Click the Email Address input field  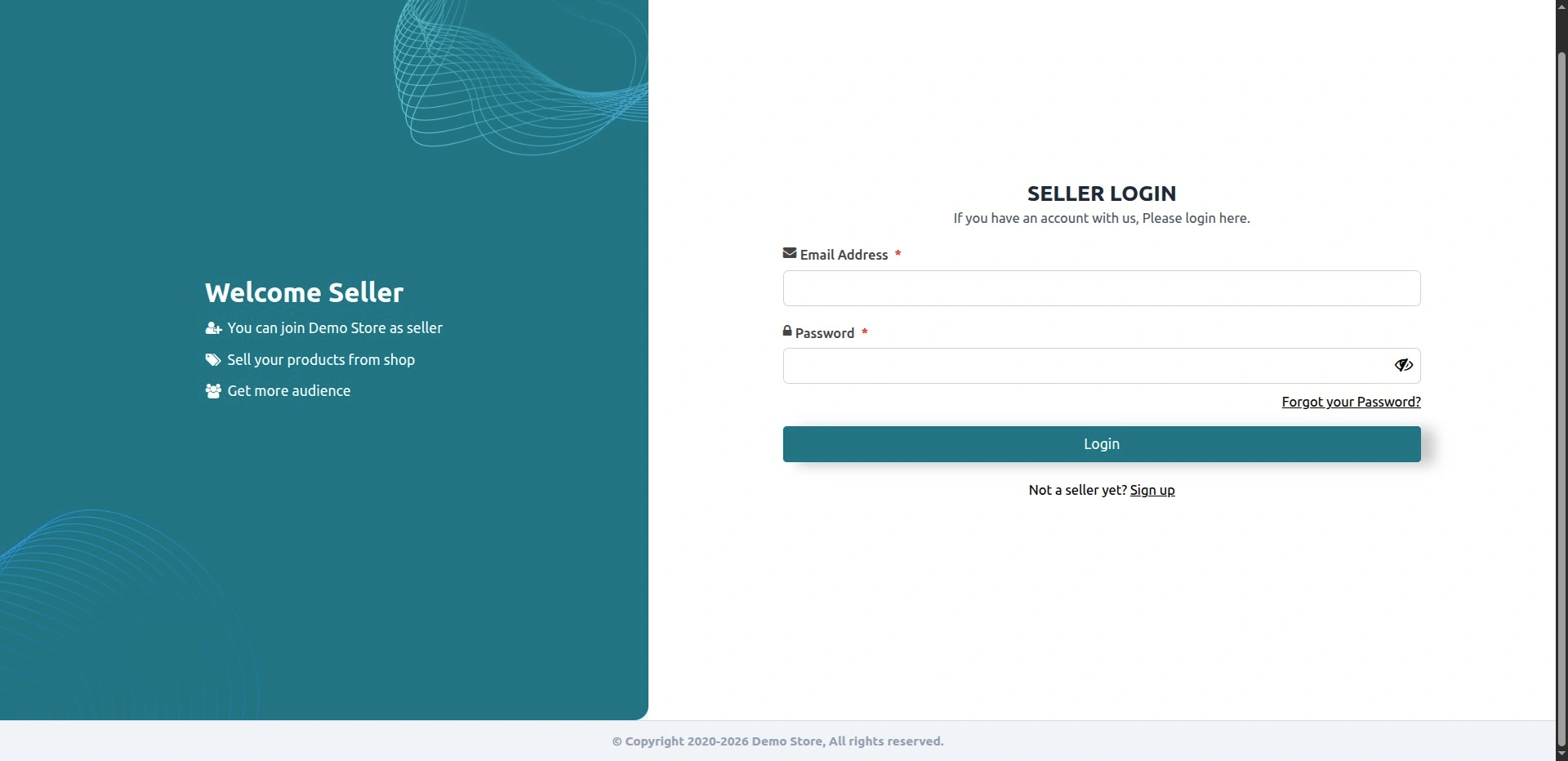click(x=1102, y=288)
